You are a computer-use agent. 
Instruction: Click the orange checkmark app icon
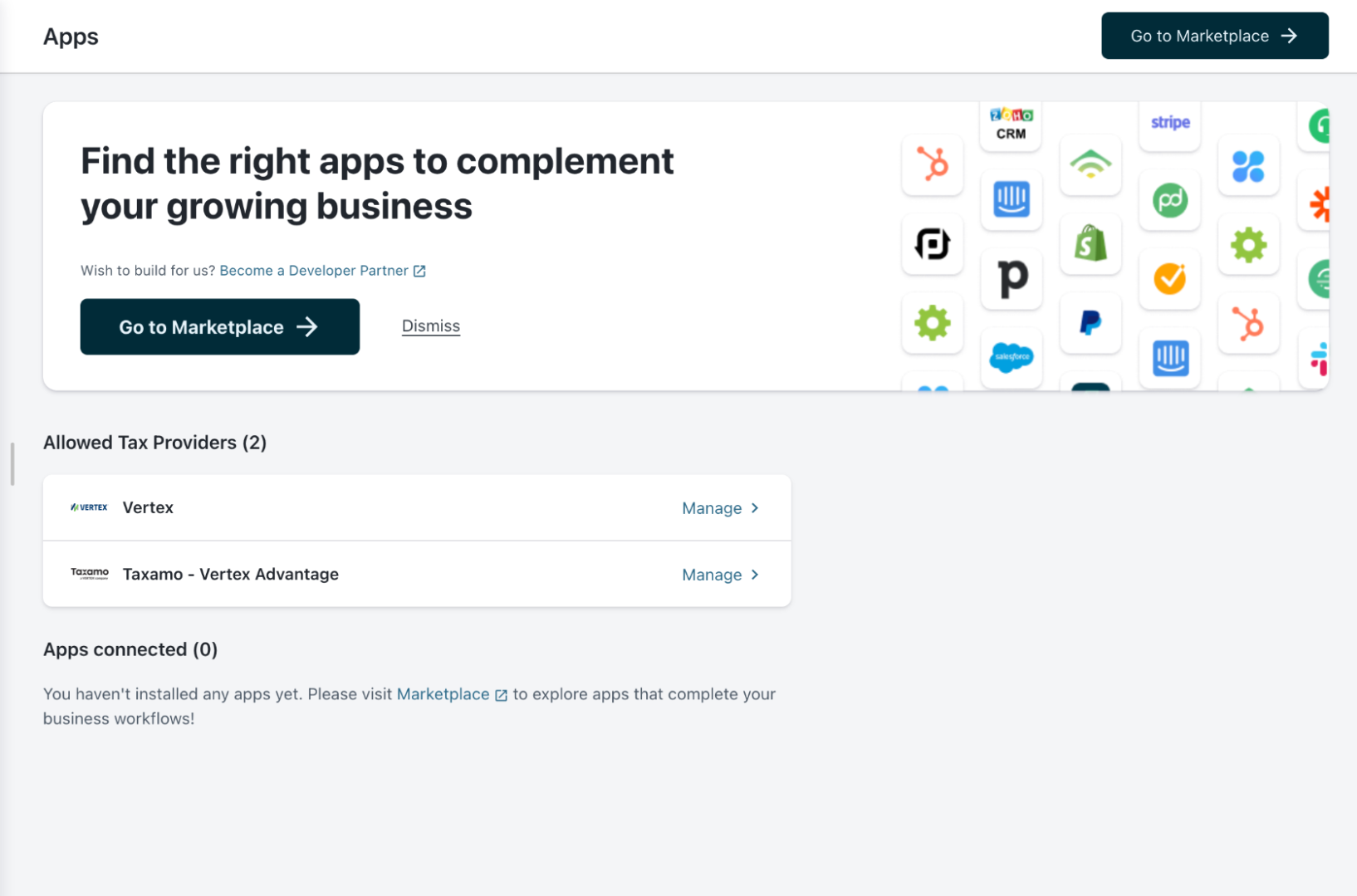tap(1169, 279)
